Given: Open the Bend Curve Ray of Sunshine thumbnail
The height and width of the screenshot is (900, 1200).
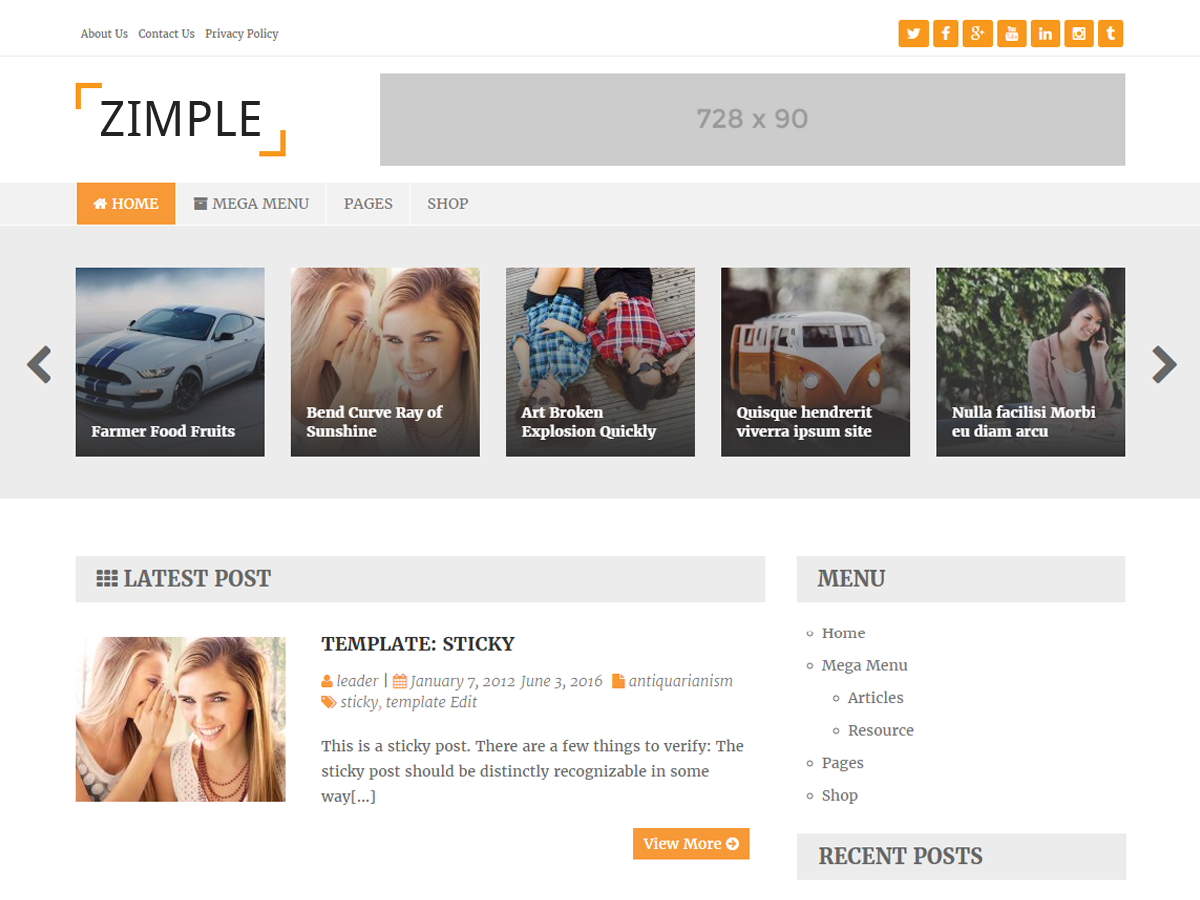Looking at the screenshot, I should click(385, 361).
